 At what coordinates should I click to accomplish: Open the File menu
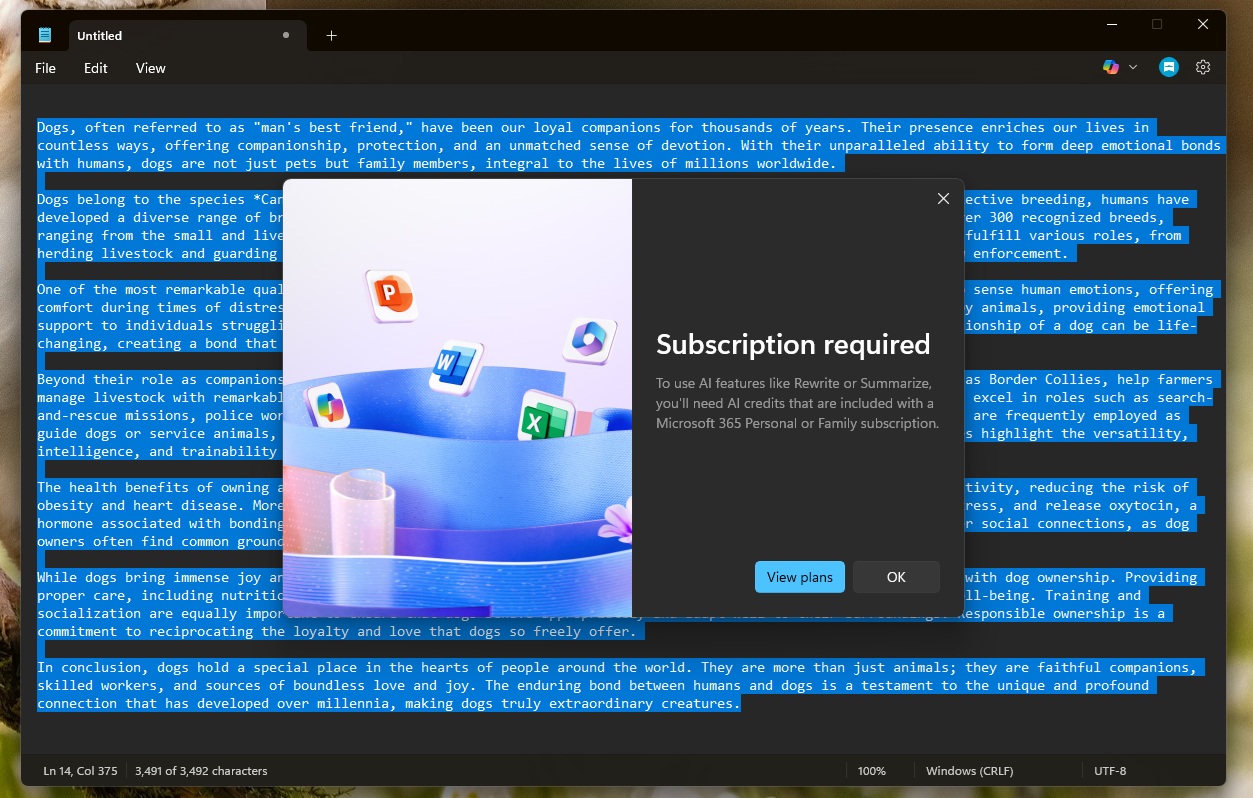click(45, 68)
